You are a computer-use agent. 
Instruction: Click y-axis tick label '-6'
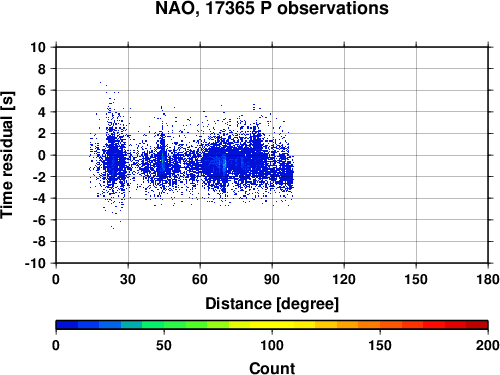click(39, 220)
